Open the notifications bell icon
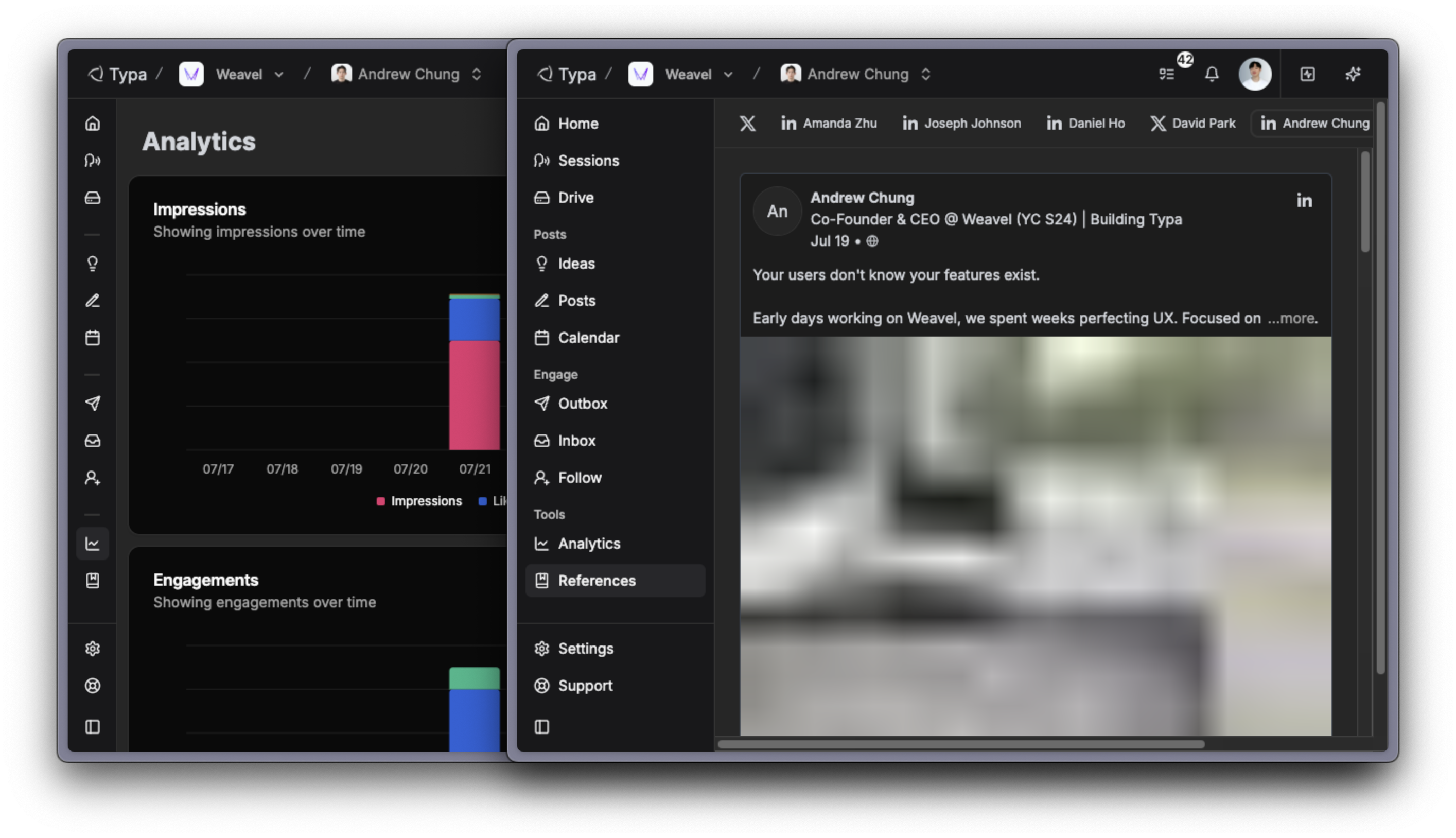Viewport: 1456px width, 838px height. click(x=1212, y=74)
